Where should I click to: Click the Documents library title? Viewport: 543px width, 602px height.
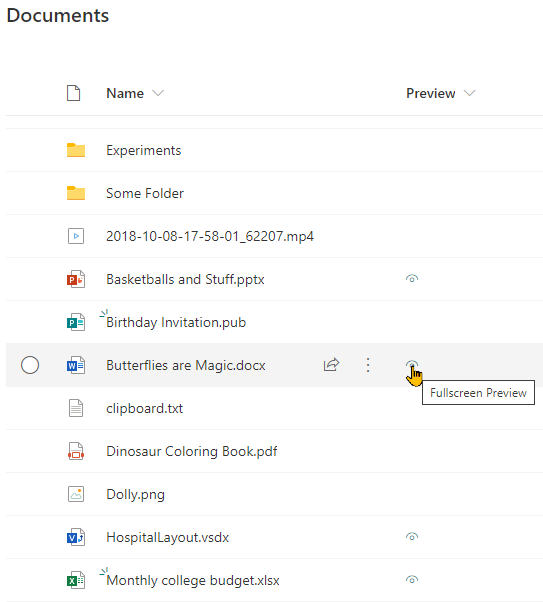(x=58, y=15)
